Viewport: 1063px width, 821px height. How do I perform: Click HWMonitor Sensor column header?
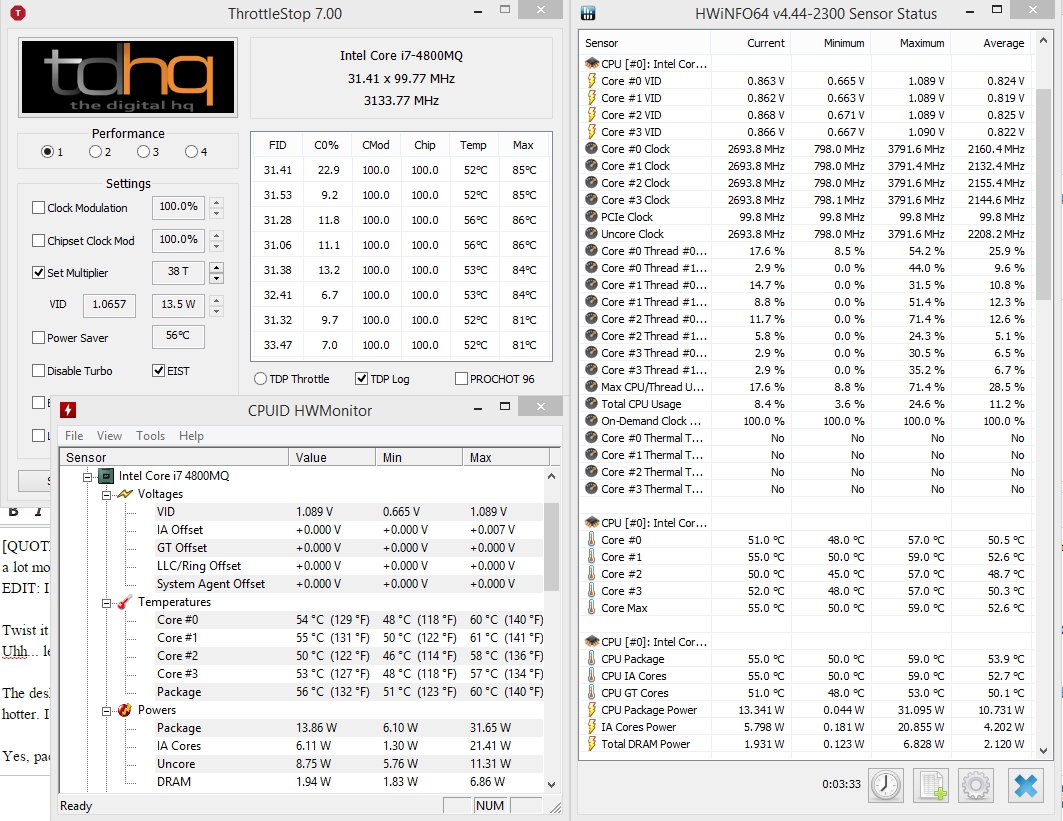tap(174, 458)
